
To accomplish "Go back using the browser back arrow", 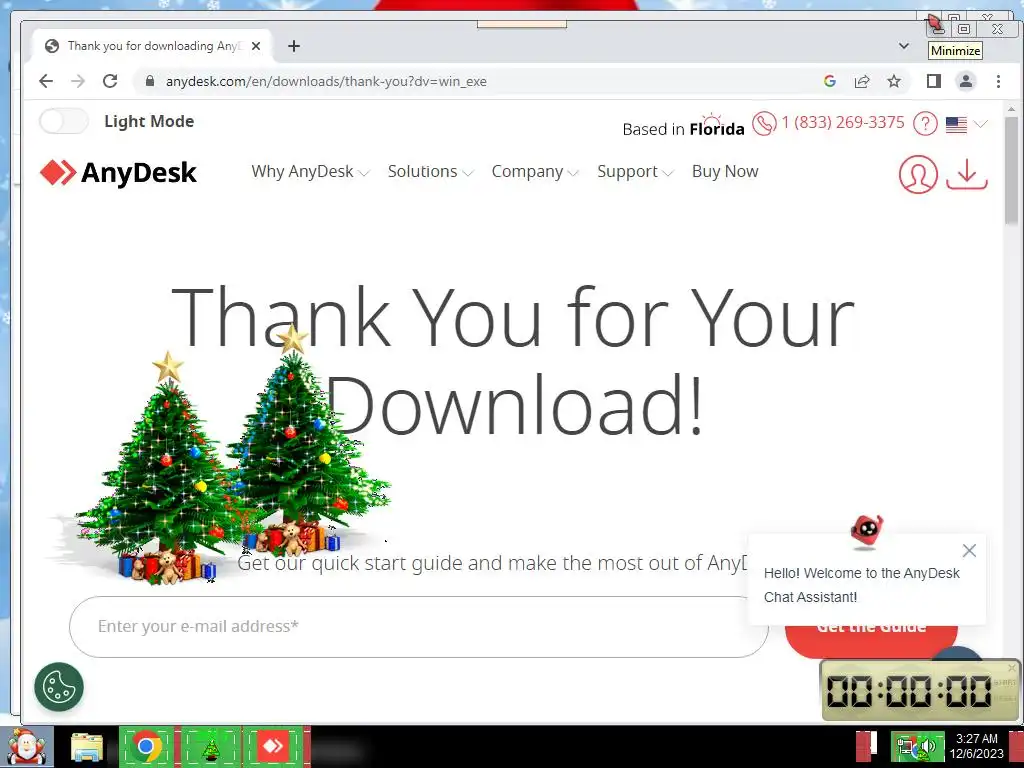I will pos(46,81).
